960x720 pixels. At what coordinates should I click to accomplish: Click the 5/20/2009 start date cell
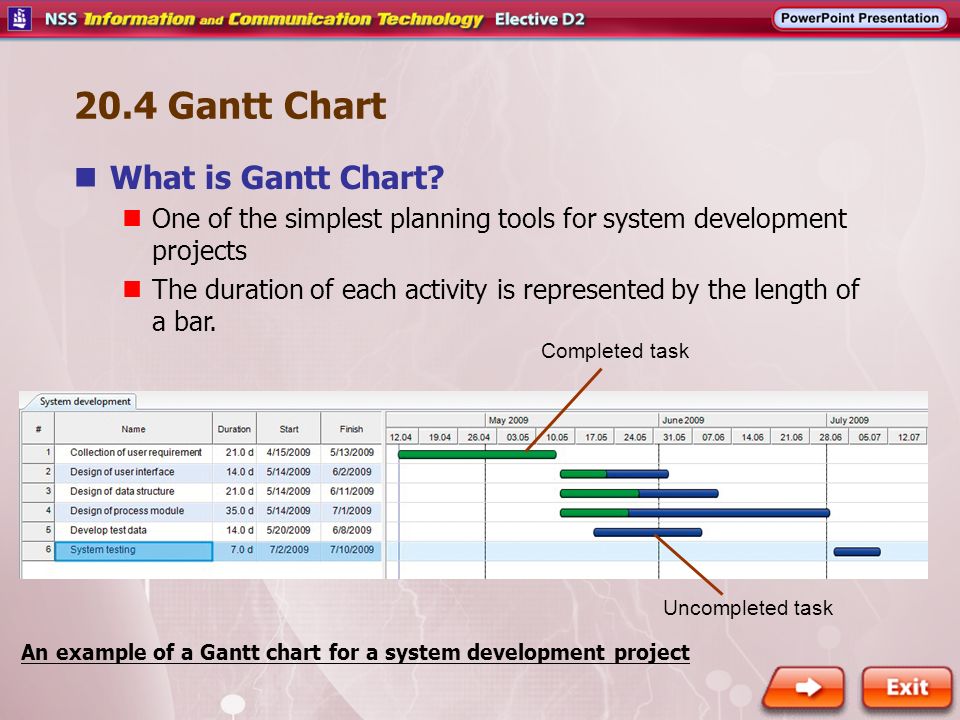click(x=289, y=531)
